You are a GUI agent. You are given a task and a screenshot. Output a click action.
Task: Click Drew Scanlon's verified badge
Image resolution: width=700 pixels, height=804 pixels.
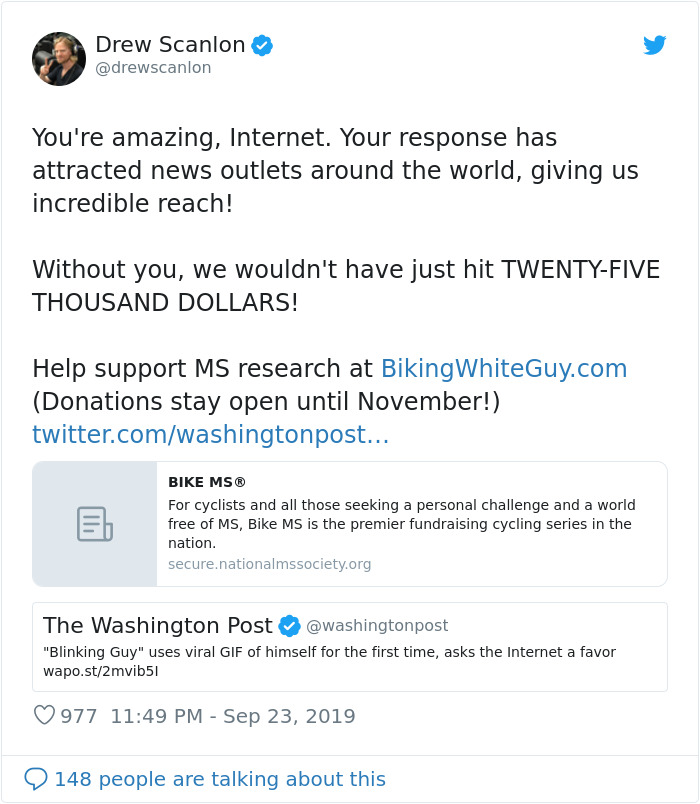[x=261, y=45]
